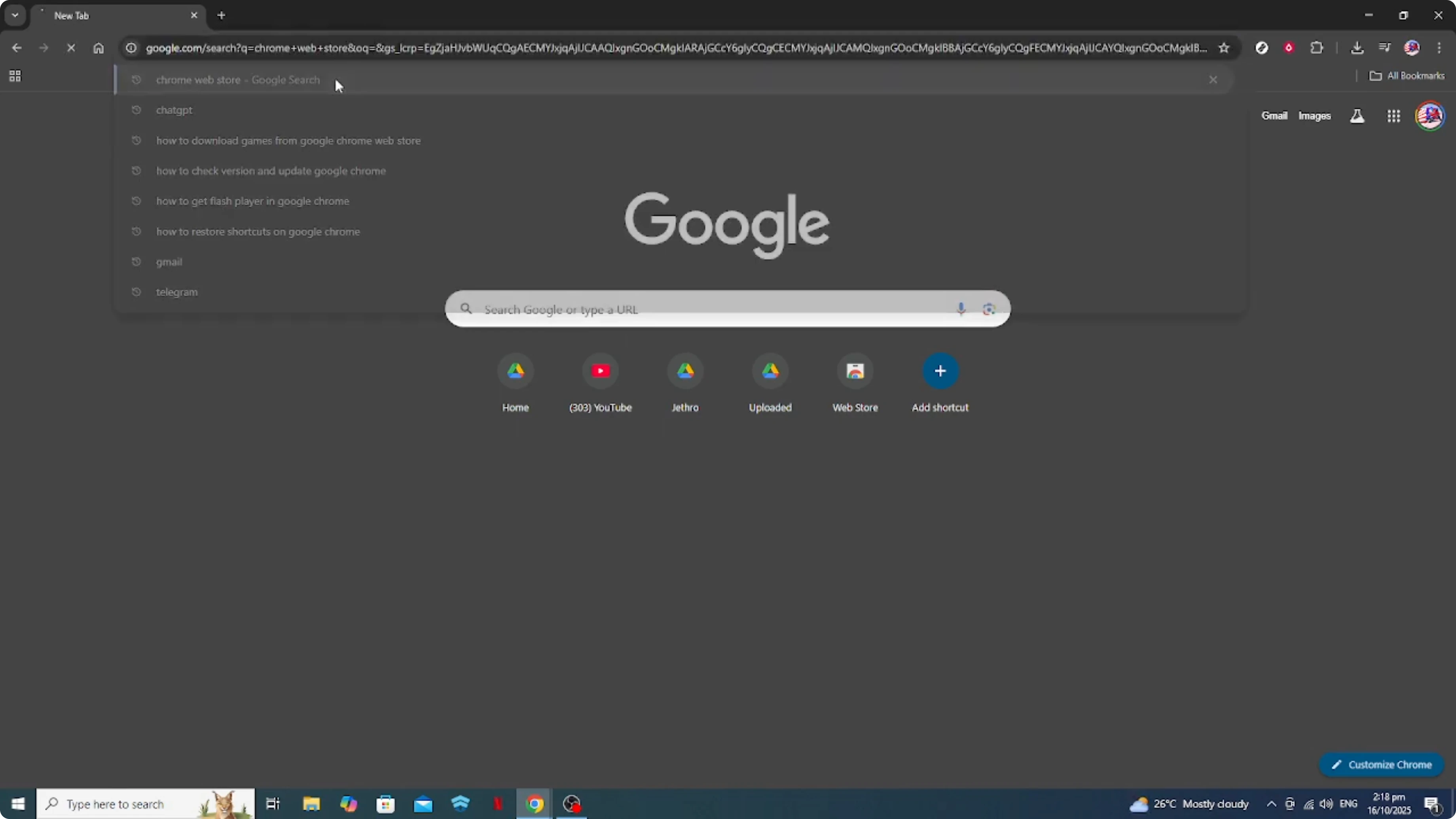Open the Google apps grid
The width and height of the screenshot is (1456, 819).
[x=1394, y=115]
